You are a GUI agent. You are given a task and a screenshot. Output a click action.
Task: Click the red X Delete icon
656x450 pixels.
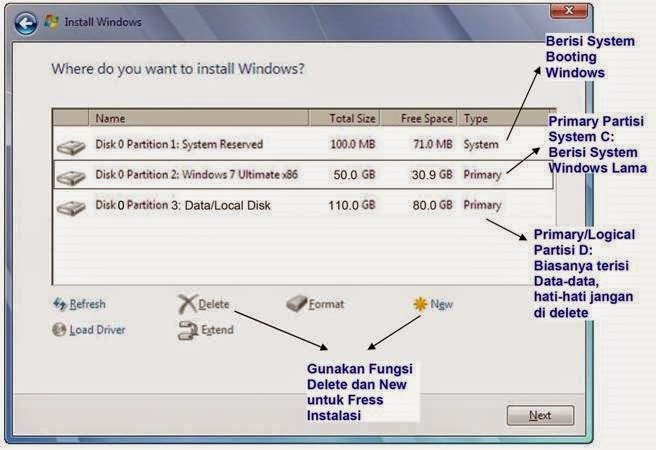(187, 304)
